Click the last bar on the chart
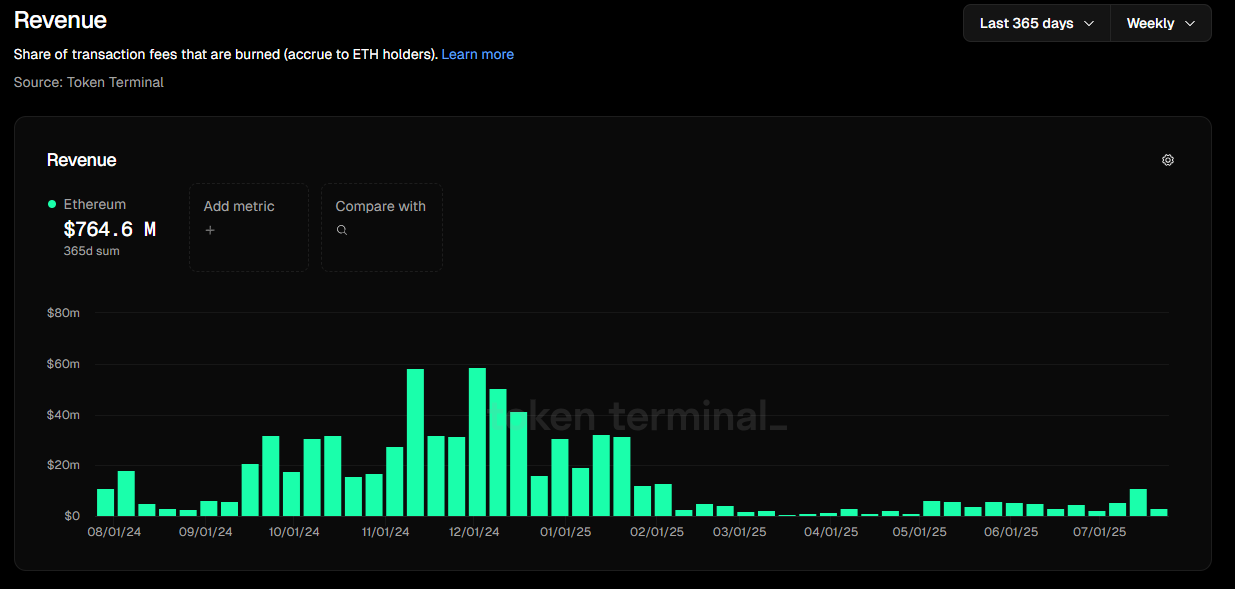Viewport: 1235px width, 589px height. [1159, 512]
